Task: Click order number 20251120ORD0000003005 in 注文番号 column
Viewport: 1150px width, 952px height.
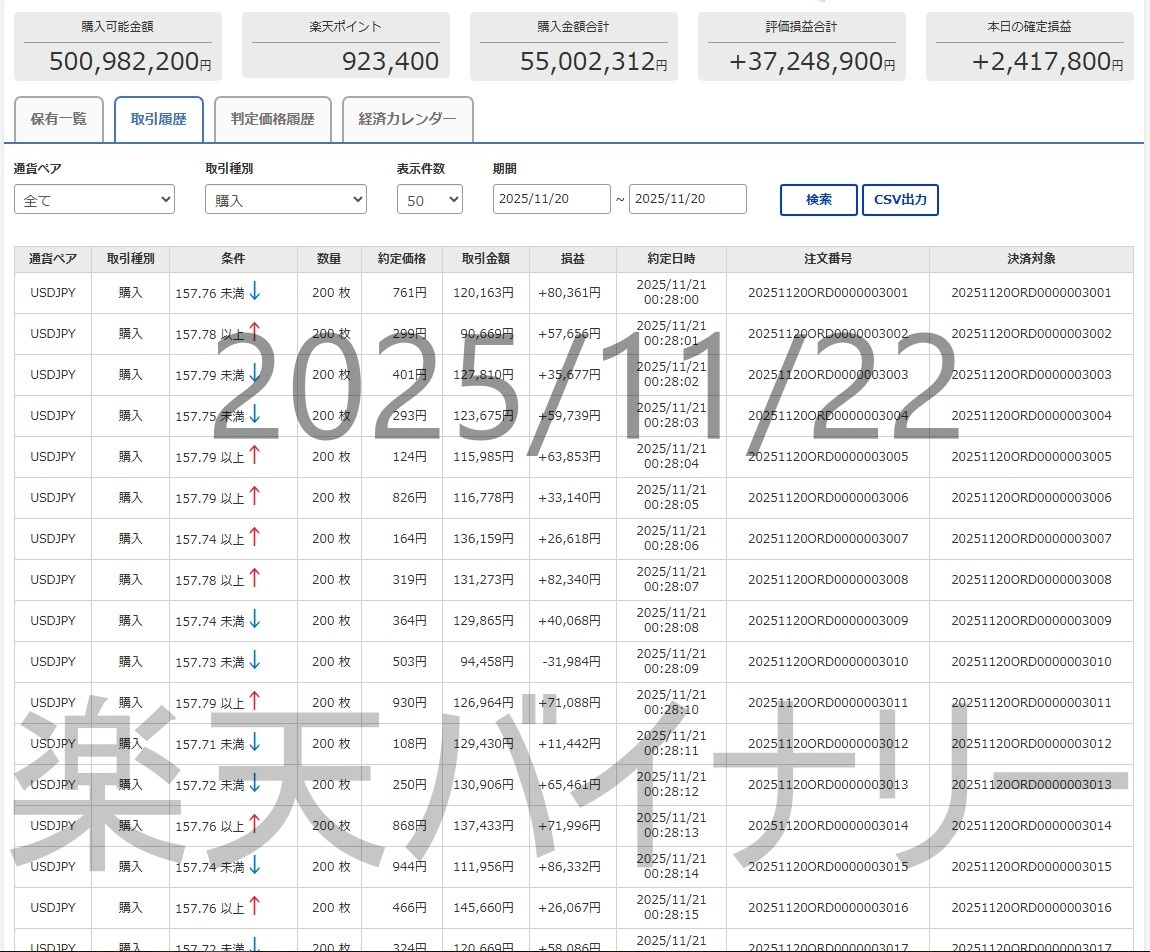Action: 828,457
